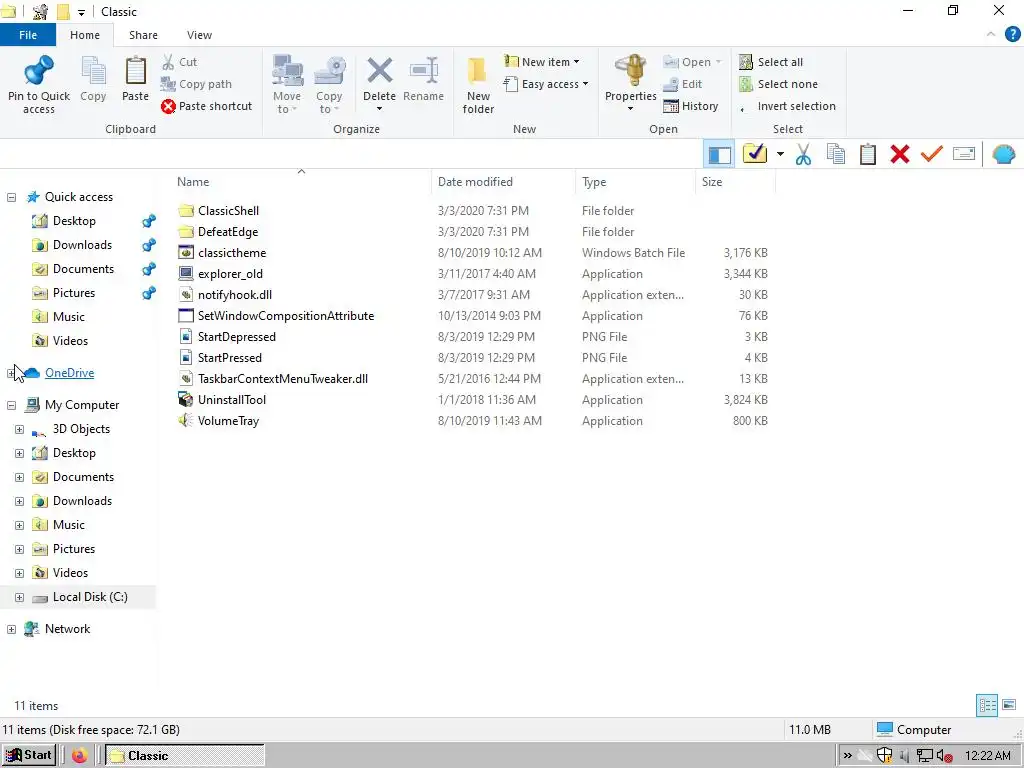Click Copy pages icon in lower toolbar

point(836,155)
